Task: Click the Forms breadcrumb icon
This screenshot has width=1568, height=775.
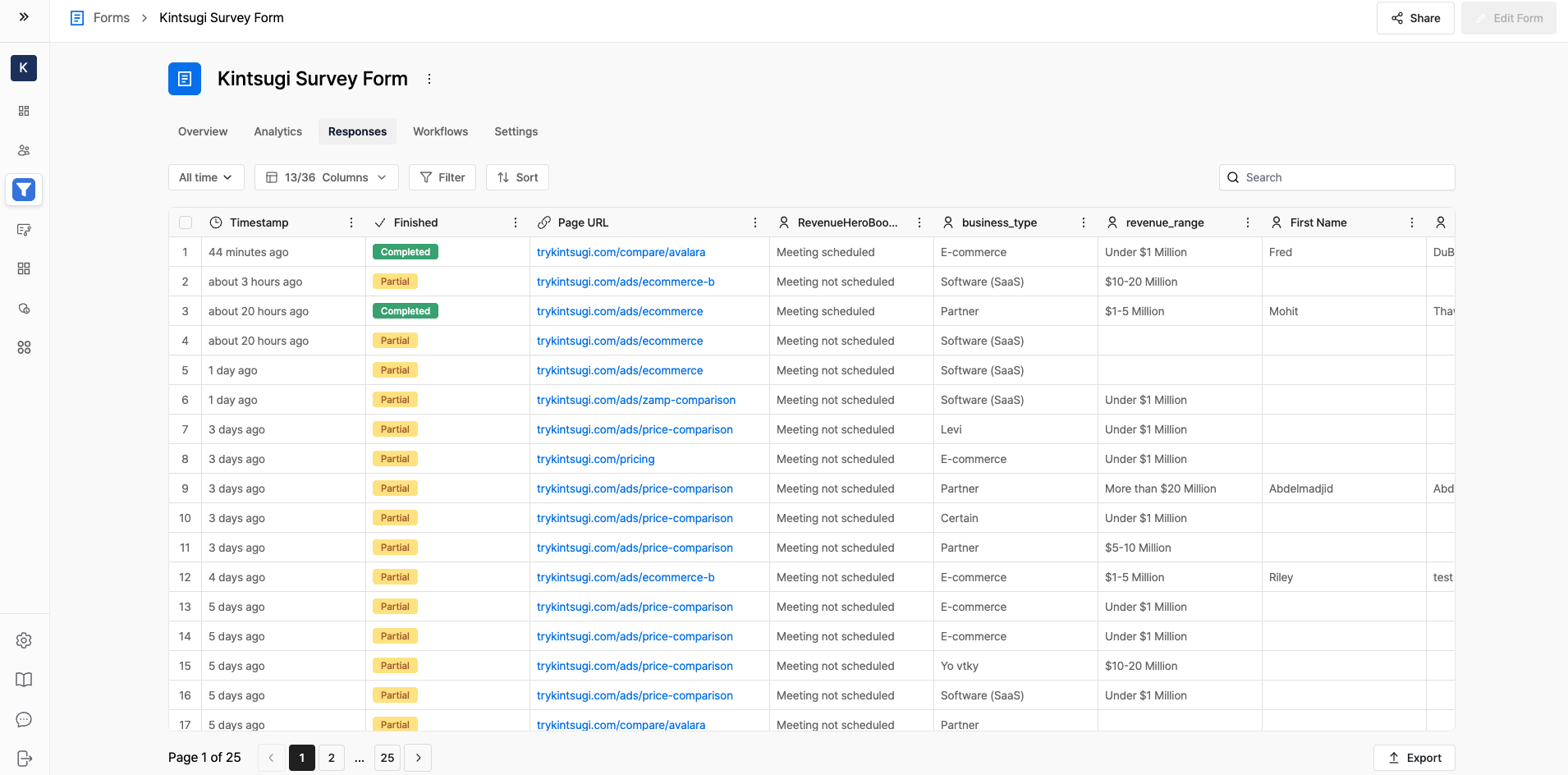Action: [x=77, y=18]
